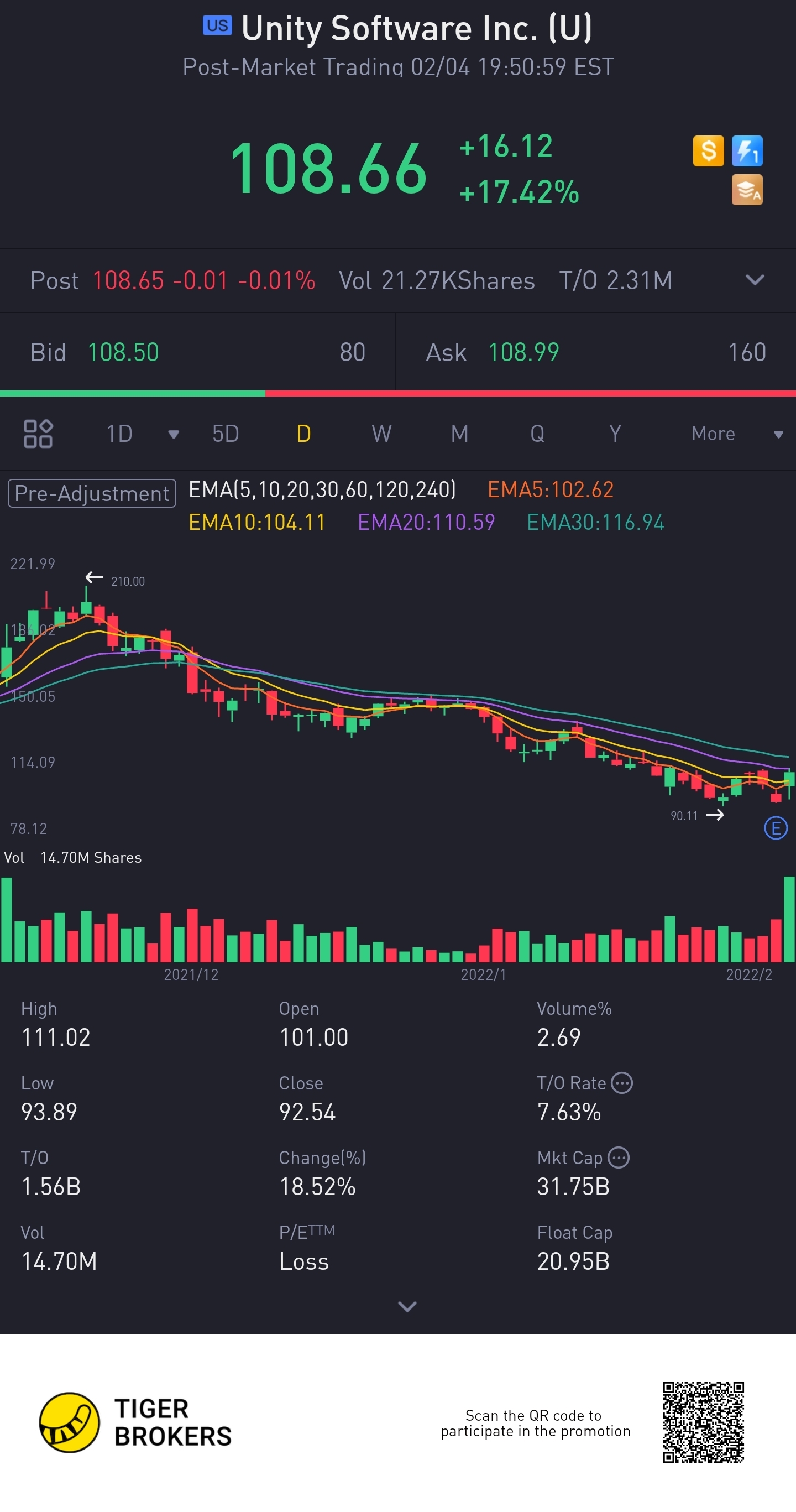
Task: Open T/O Rate info bubble icon
Action: (x=622, y=1083)
